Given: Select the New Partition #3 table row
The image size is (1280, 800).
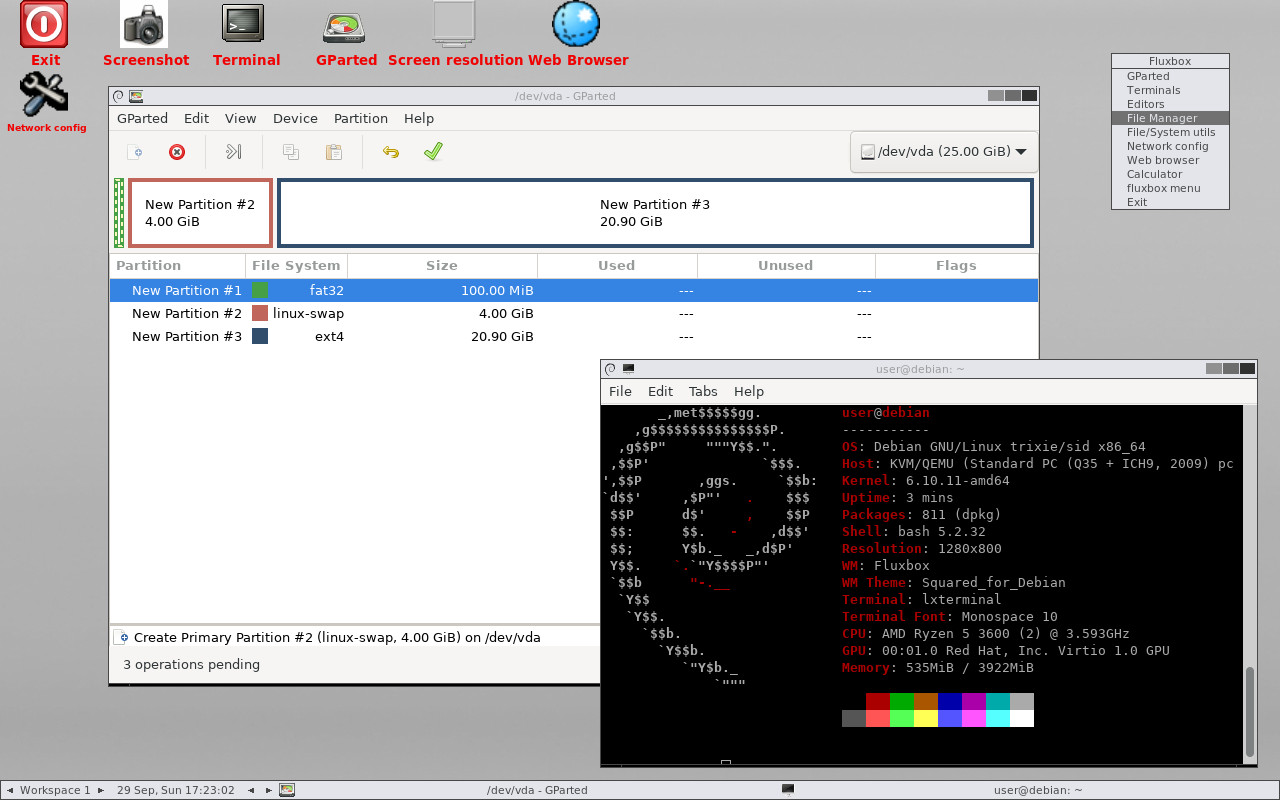Looking at the screenshot, I should pyautogui.click(x=574, y=336).
